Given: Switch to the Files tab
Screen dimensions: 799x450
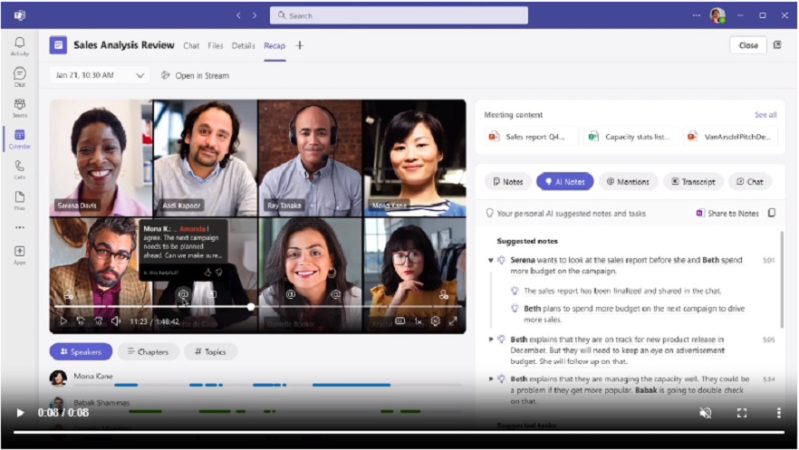Looking at the screenshot, I should point(215,45).
